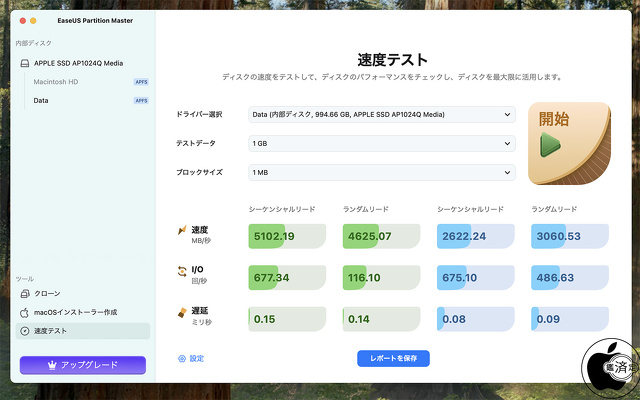Screen dimensions: 640x400
Task: Close the window with red button
Action: click(x=23, y=21)
